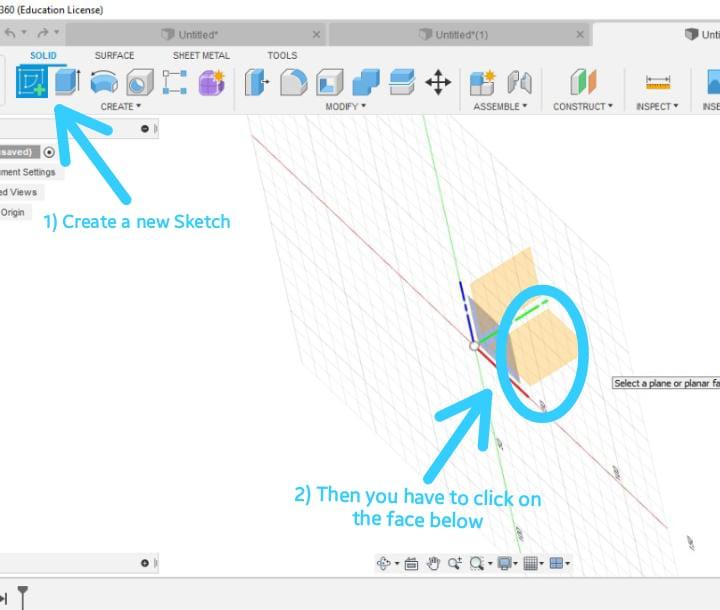Click the timeline step-to-end control
The image size is (720, 610).
tap(4, 599)
